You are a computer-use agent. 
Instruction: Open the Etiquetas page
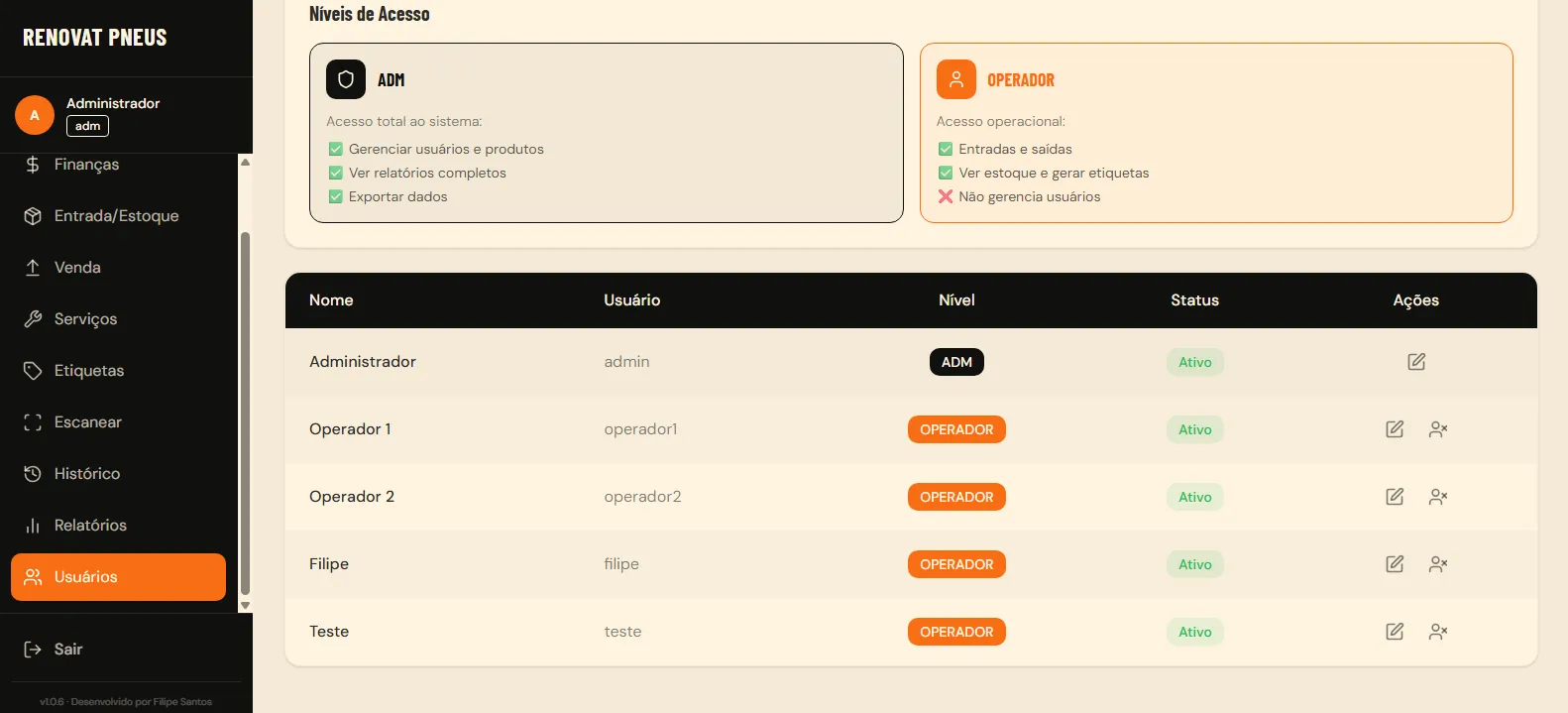(x=119, y=371)
